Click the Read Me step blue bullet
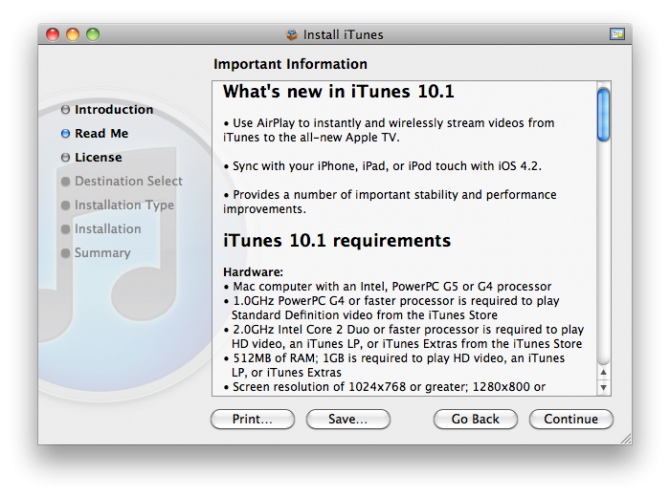The height and width of the screenshot is (497, 670). pos(65,134)
